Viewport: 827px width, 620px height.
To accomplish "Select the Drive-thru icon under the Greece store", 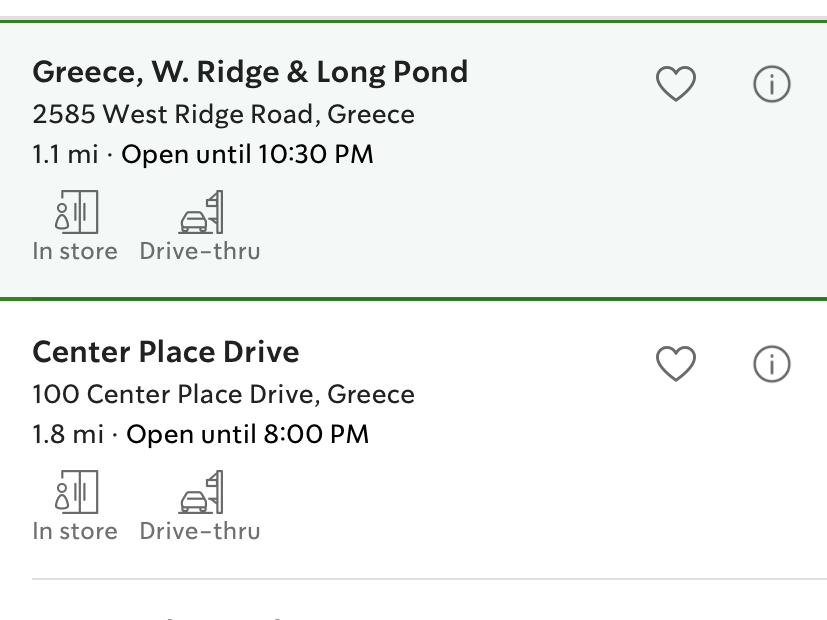I will pos(199,210).
